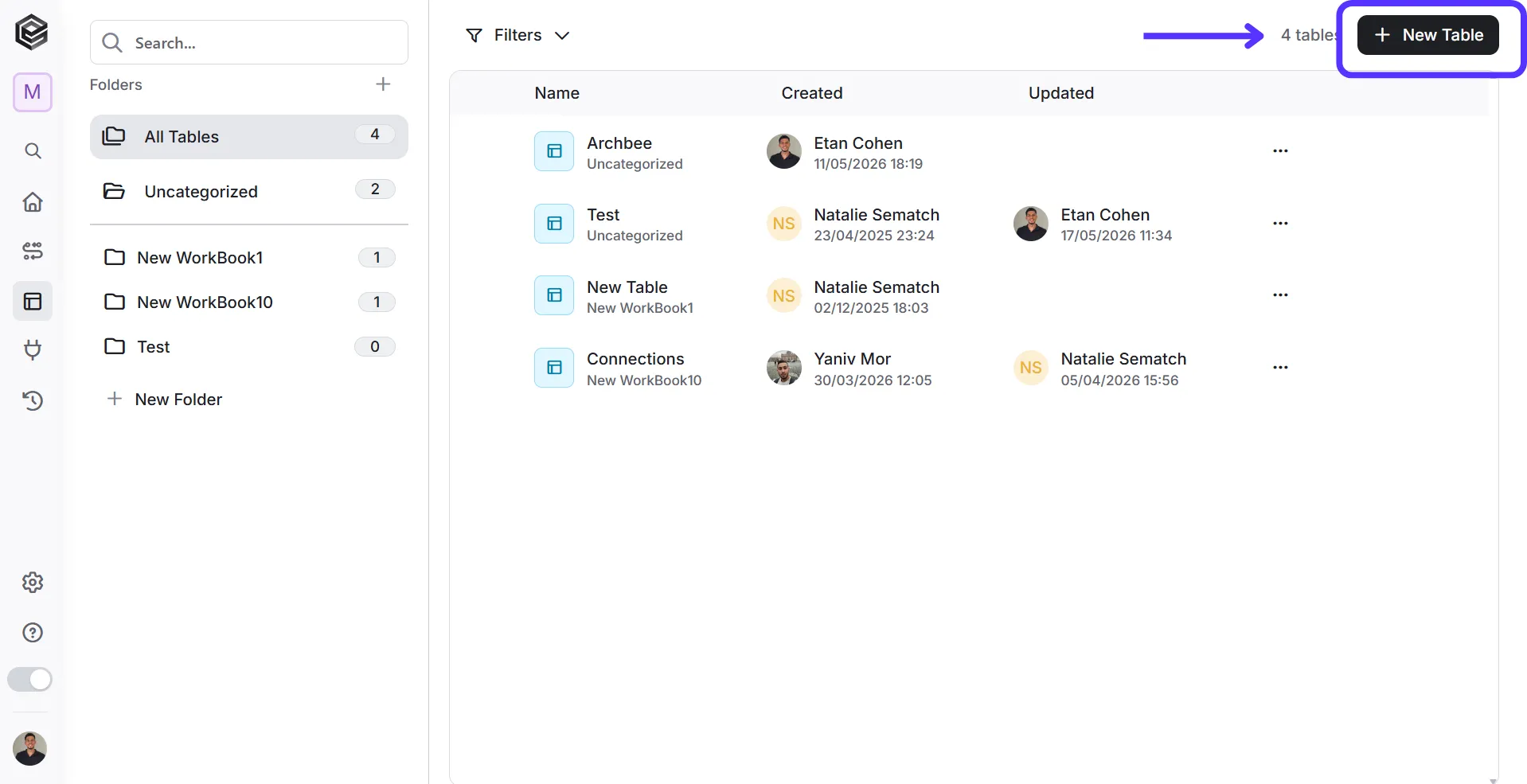Toggle the theme switch in sidebar
This screenshot has height=784, width=1527.
pyautogui.click(x=30, y=679)
